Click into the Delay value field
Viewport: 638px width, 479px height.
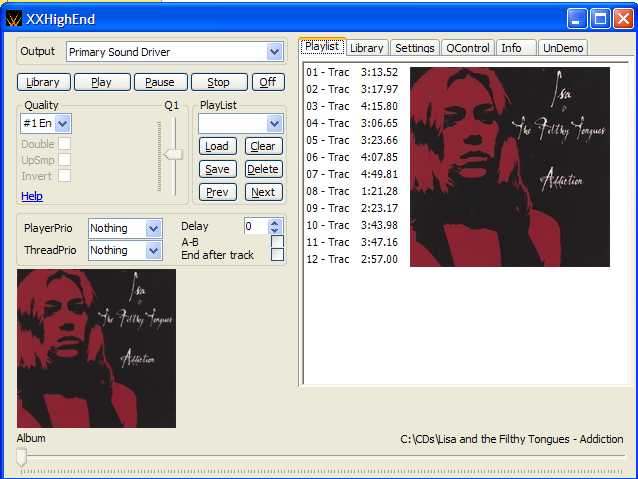pos(256,226)
